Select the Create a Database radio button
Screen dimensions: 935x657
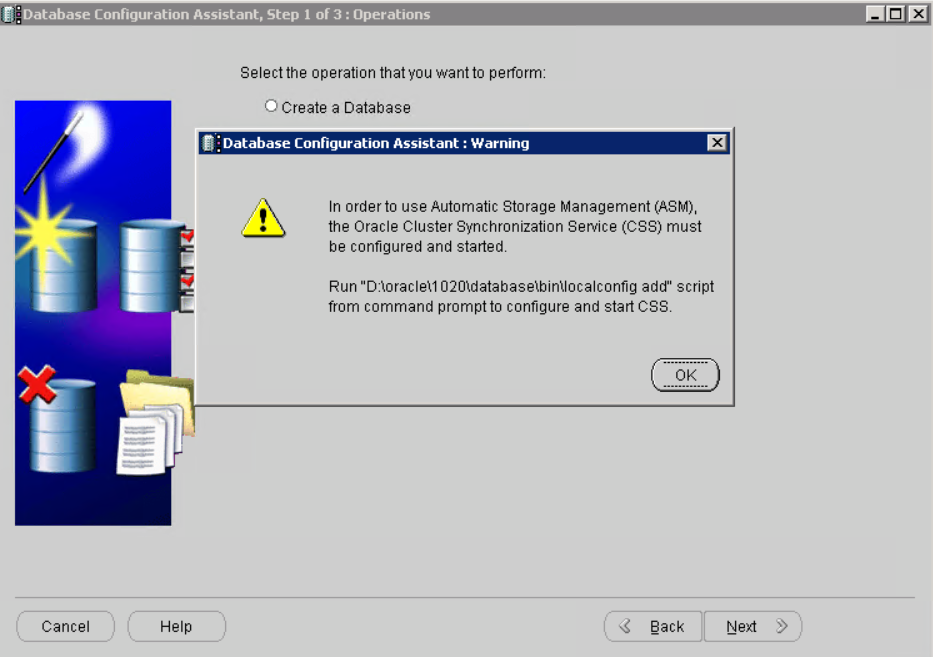point(270,105)
